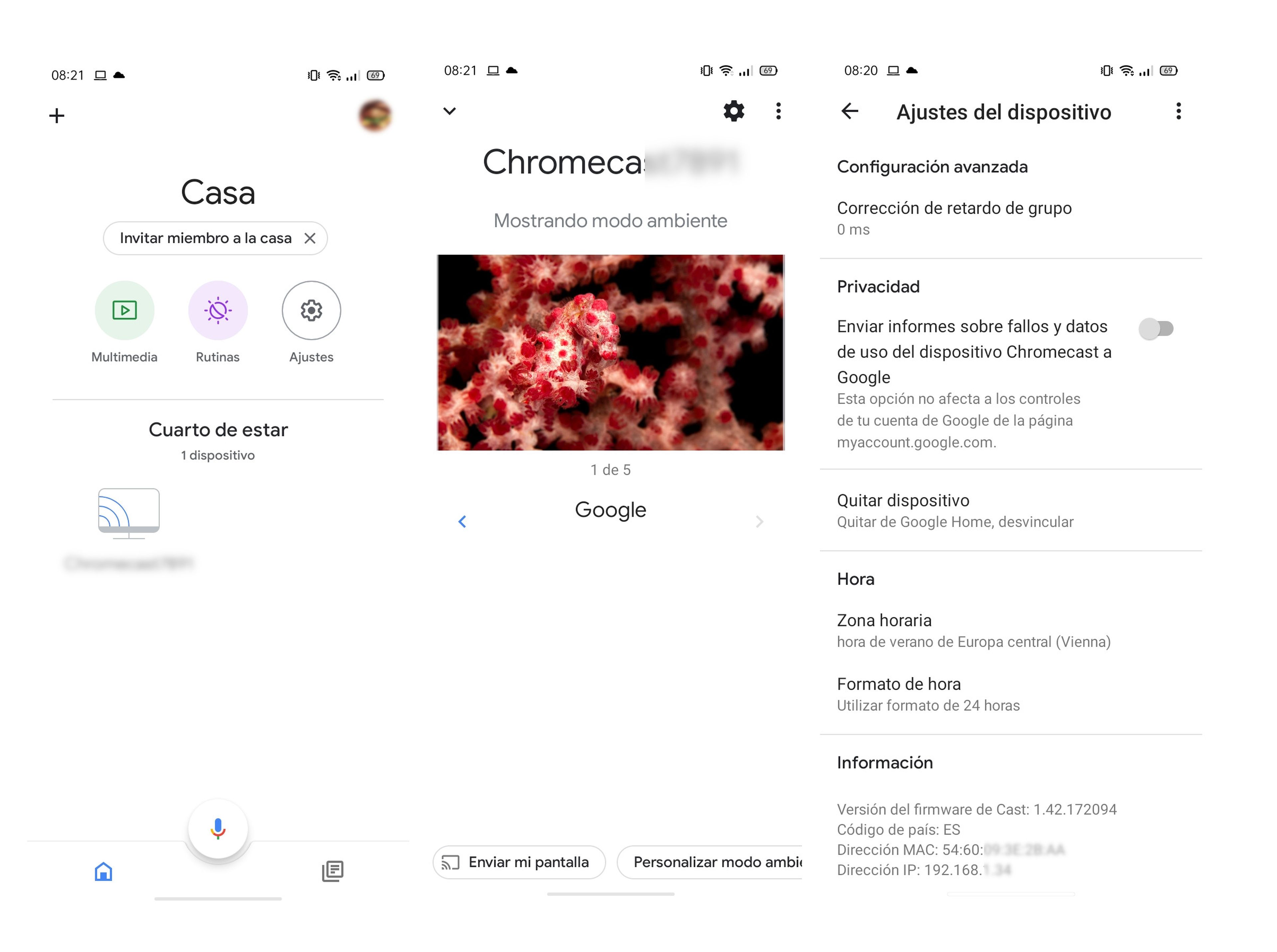Dismiss the Invitar miembro a la casa chip
1277x952 pixels.
point(310,238)
